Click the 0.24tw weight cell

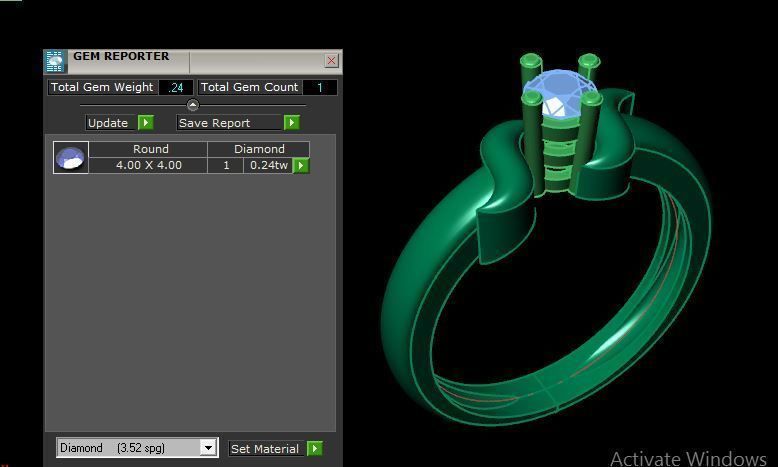point(268,165)
